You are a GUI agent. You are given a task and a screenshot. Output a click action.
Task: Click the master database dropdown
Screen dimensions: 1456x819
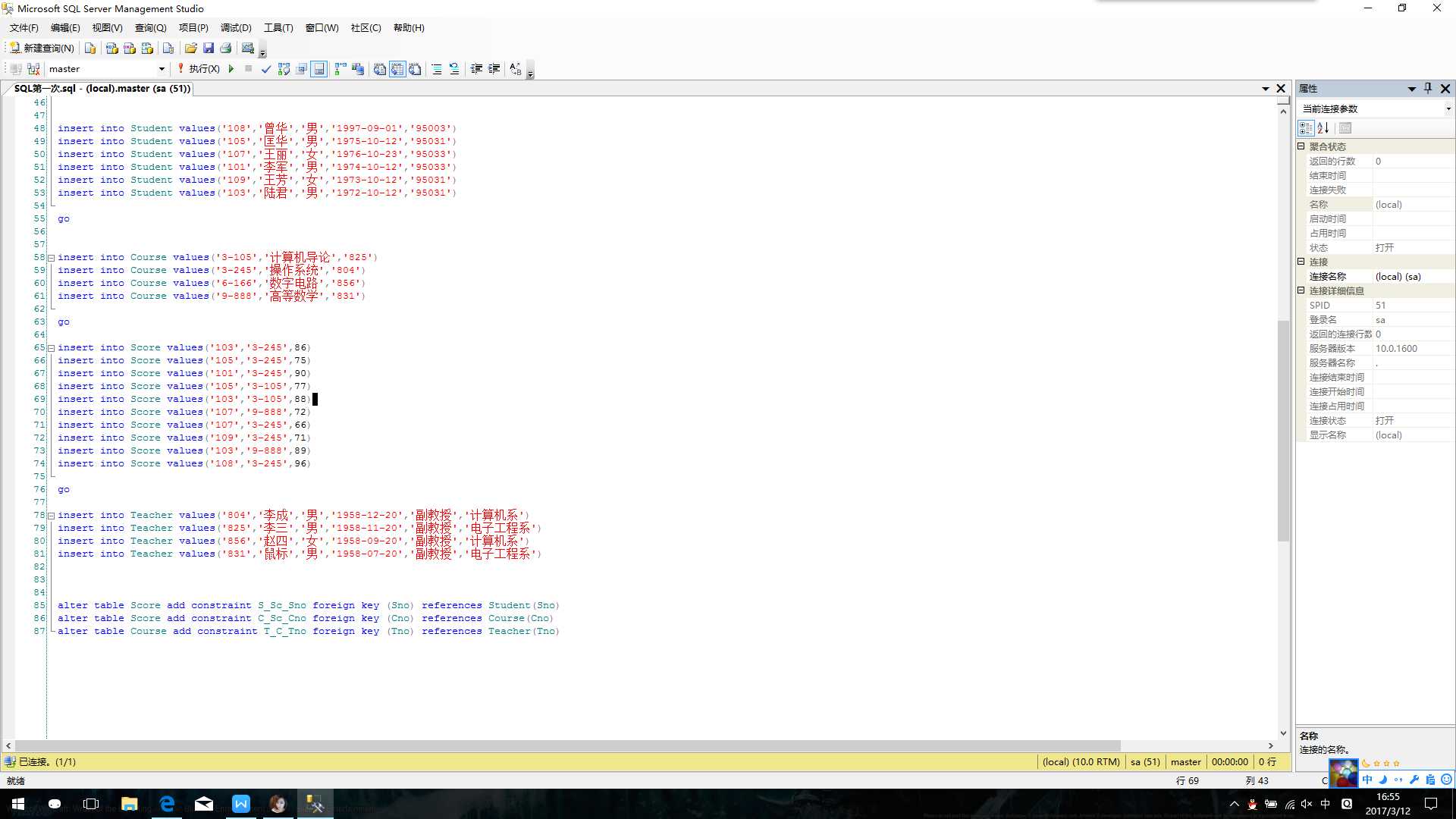103,68
